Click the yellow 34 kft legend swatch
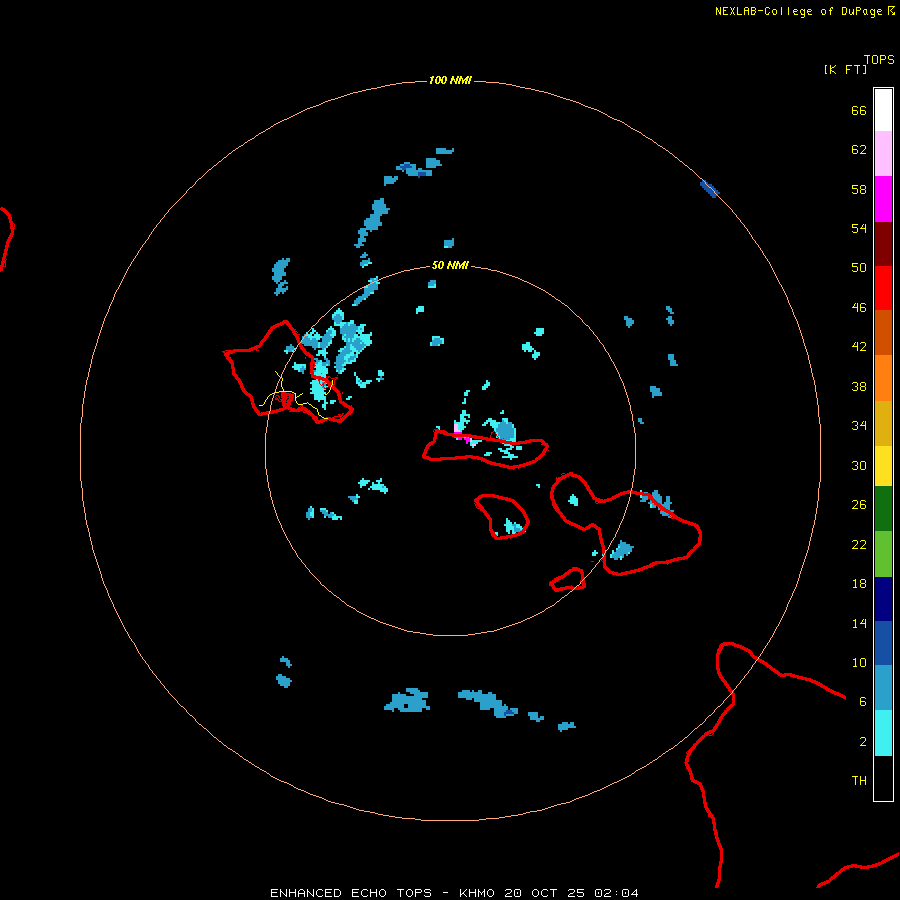 tap(883, 466)
